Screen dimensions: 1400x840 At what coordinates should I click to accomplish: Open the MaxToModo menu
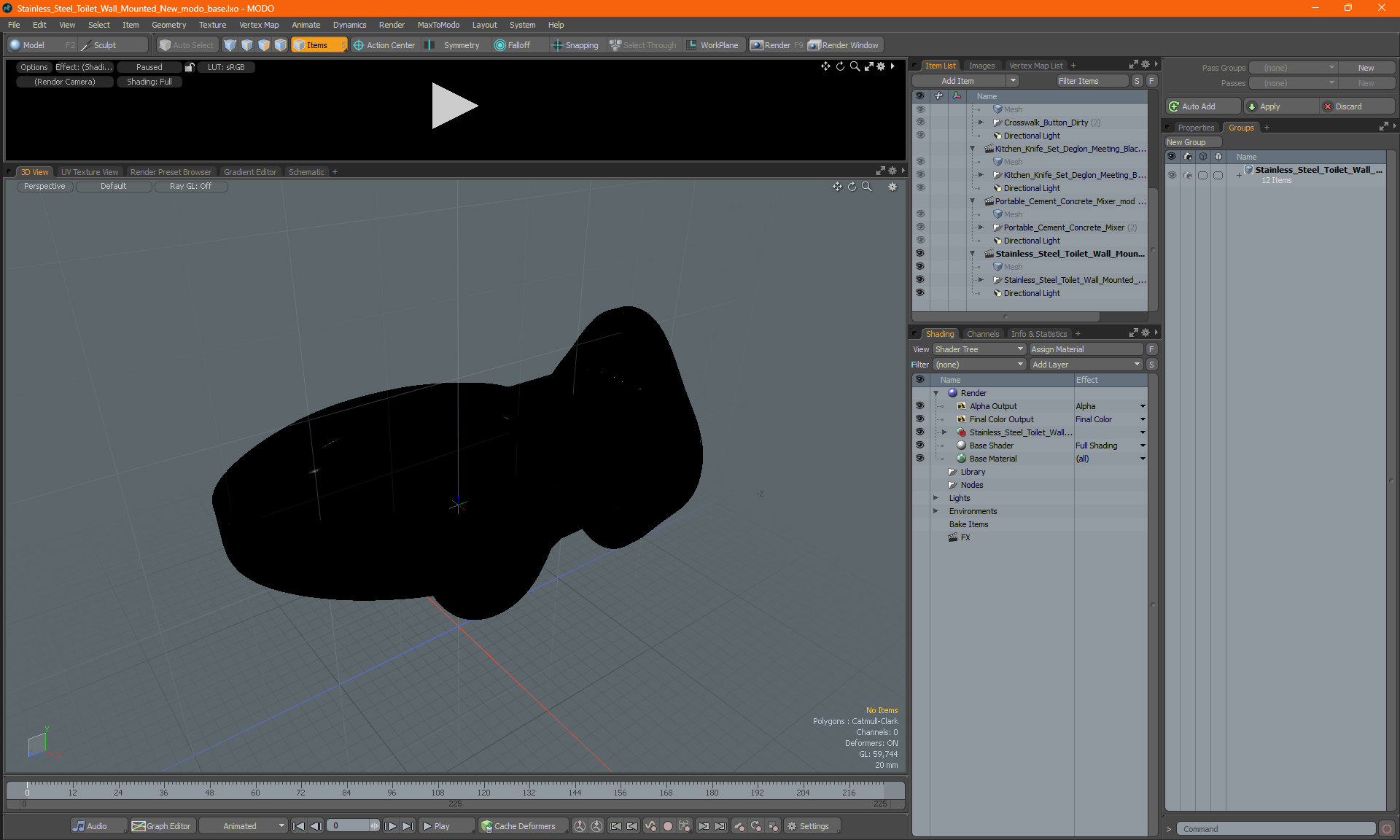[438, 25]
